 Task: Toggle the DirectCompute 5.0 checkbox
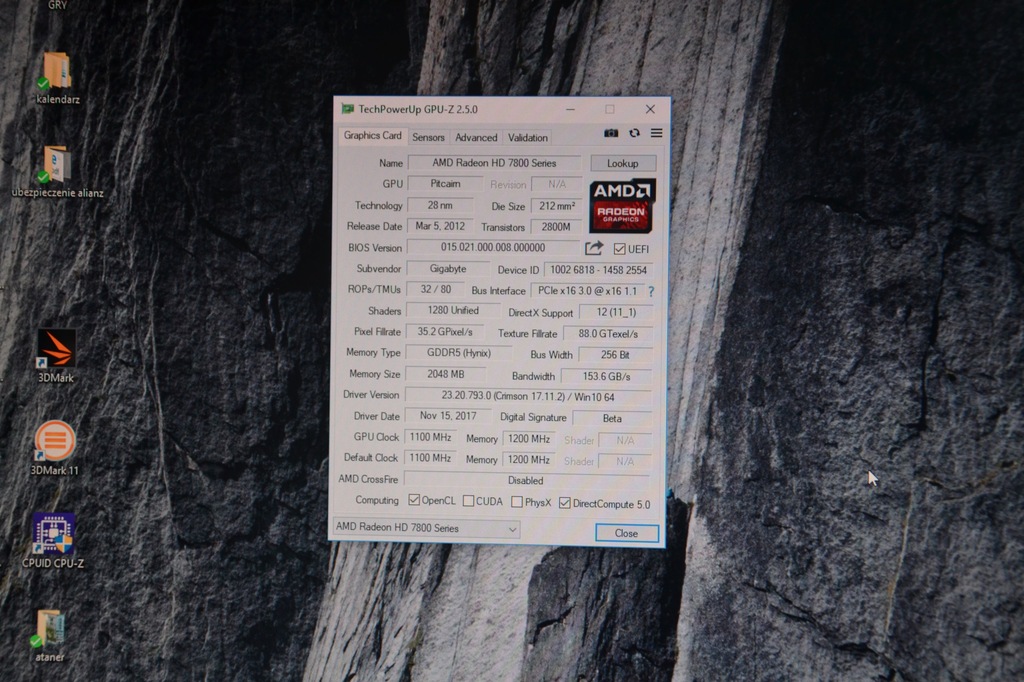click(564, 503)
